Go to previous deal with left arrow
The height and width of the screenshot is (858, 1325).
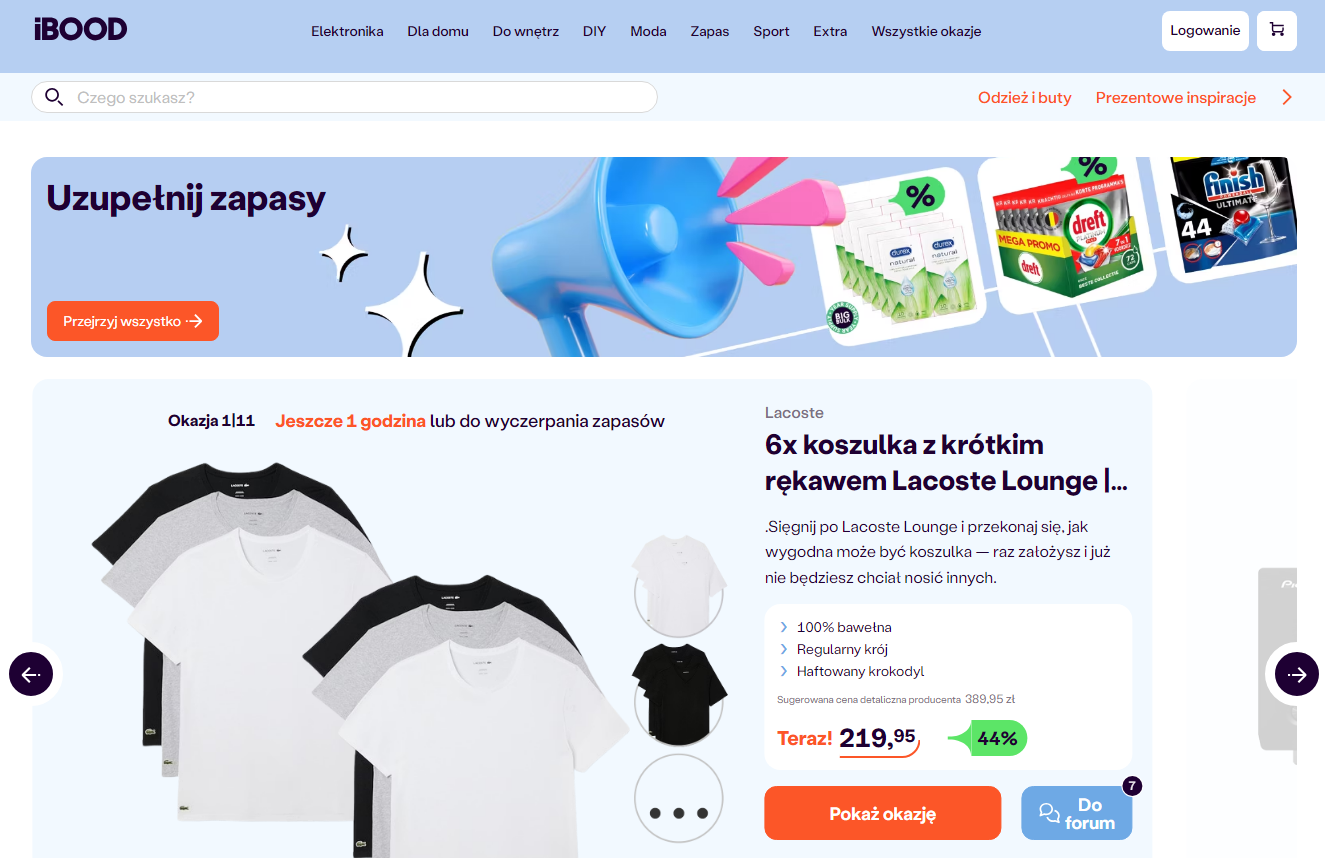click(31, 674)
